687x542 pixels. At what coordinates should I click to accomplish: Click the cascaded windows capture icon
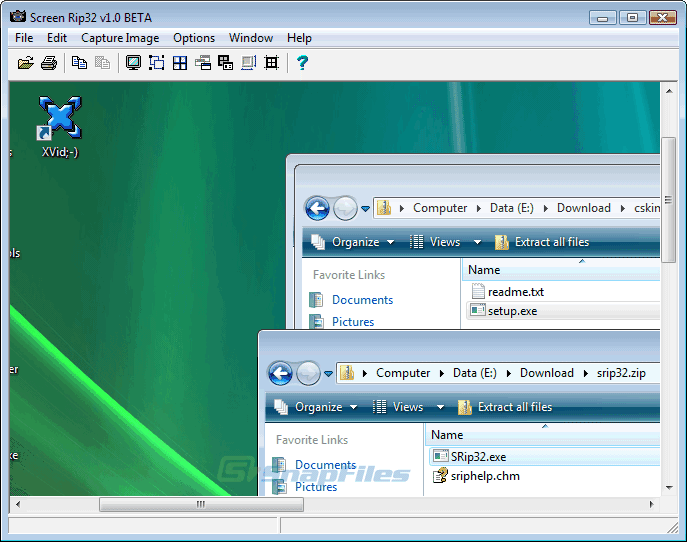[203, 63]
